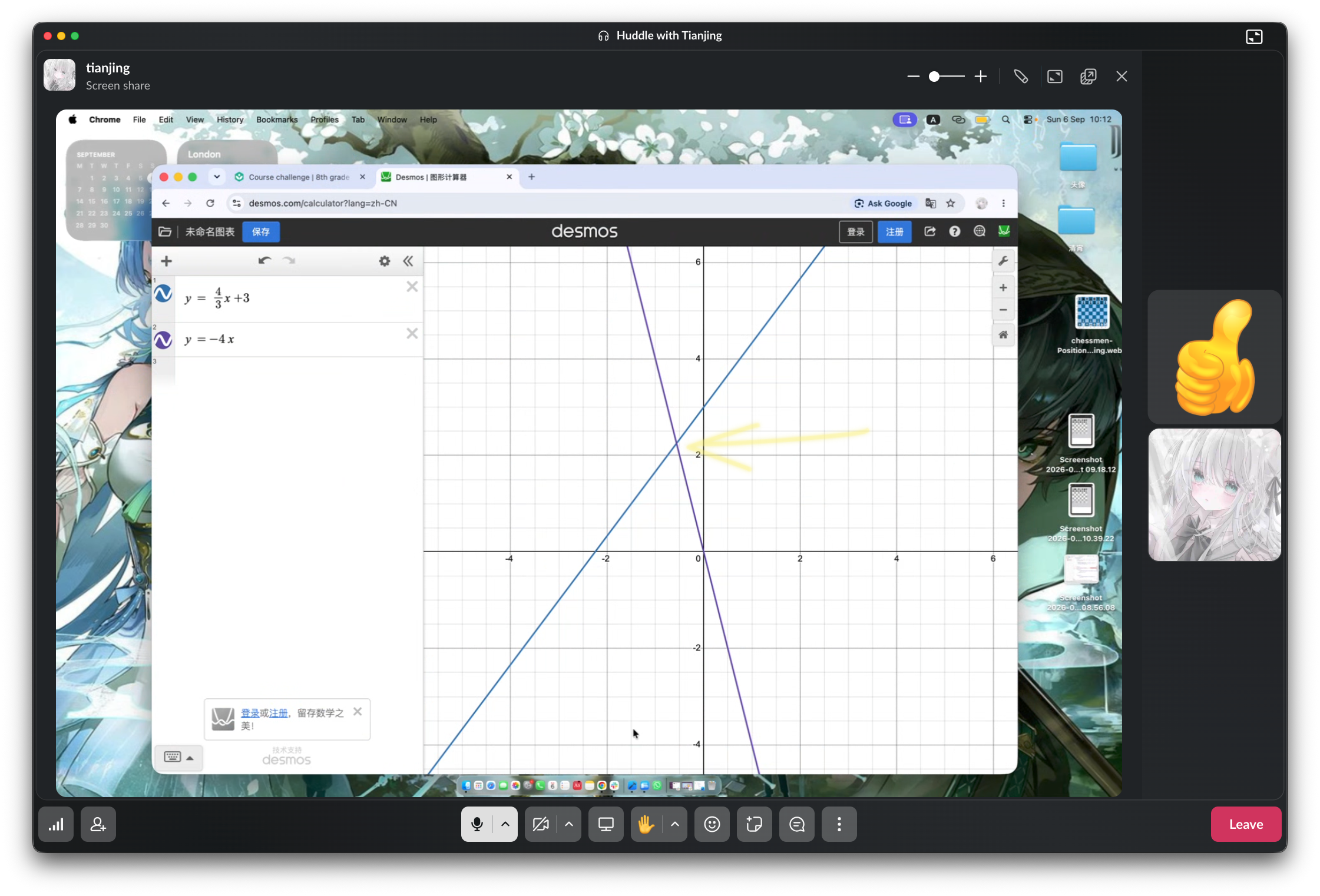The image size is (1320, 896).
Task: Open a new Chrome tab with plus
Action: pyautogui.click(x=531, y=177)
